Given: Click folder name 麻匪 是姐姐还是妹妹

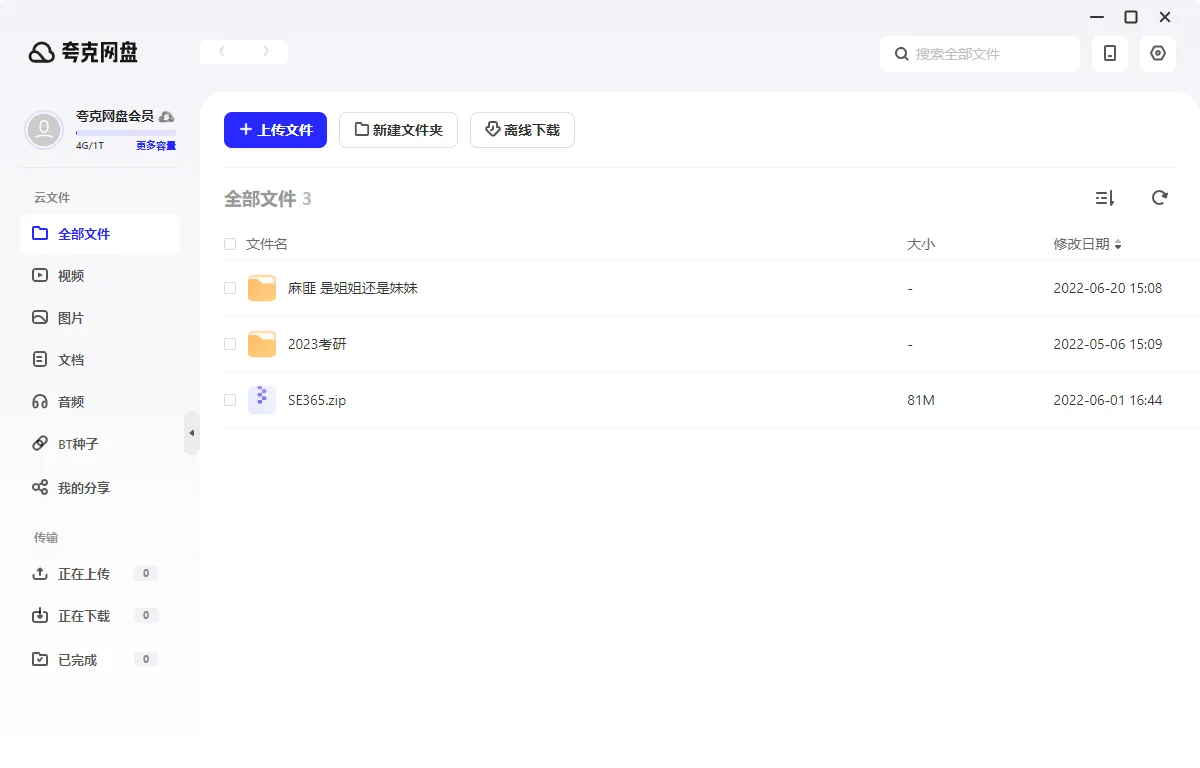Looking at the screenshot, I should tap(353, 288).
